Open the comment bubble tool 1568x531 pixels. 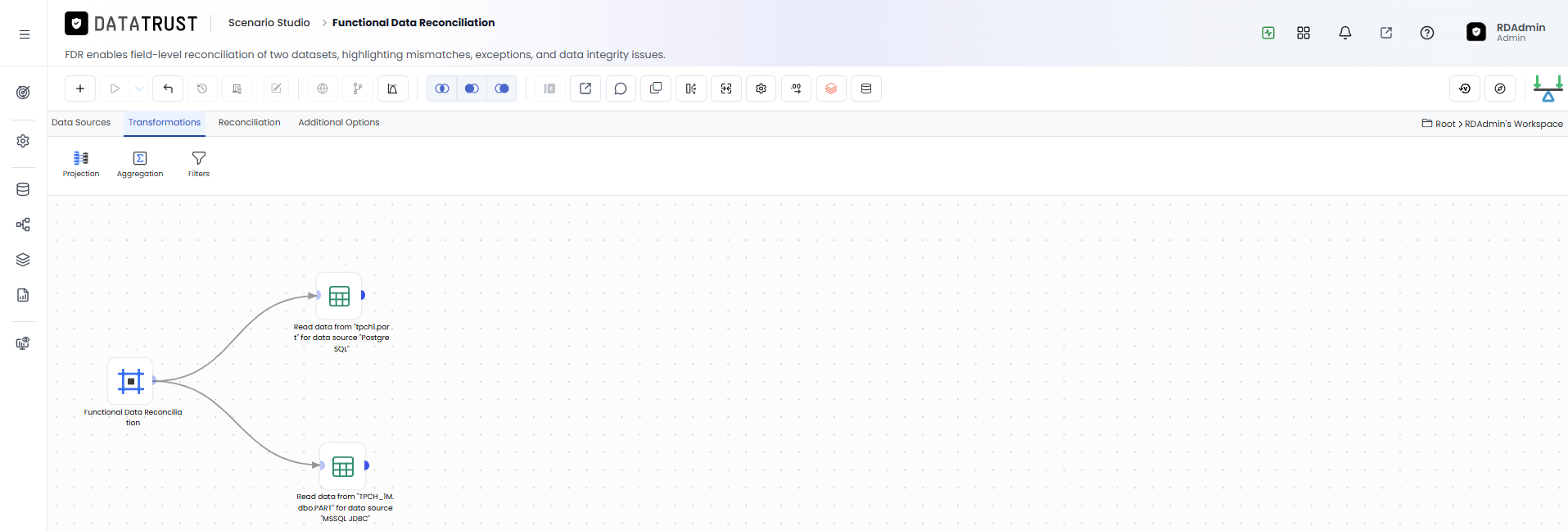coord(621,88)
